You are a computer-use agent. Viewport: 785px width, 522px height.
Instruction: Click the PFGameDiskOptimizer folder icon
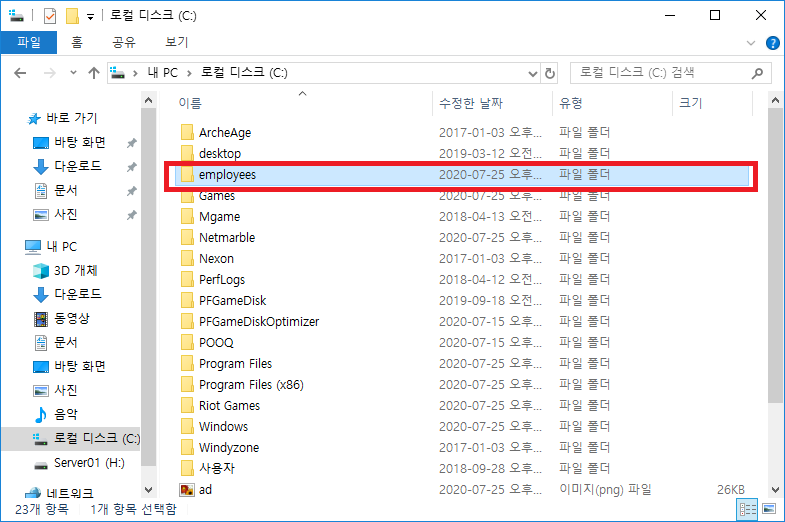tap(187, 321)
